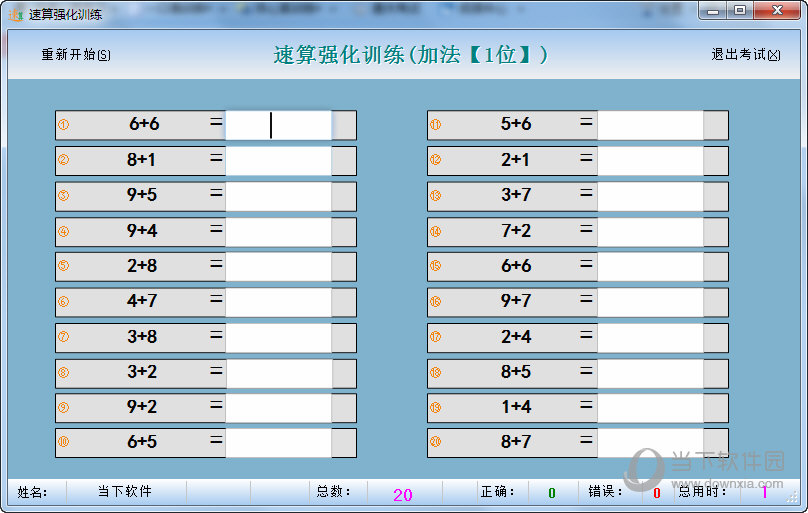Viewport: 808px width, 513px height.
Task: Click the answer field for question 1 (6+6)
Action: [279, 125]
